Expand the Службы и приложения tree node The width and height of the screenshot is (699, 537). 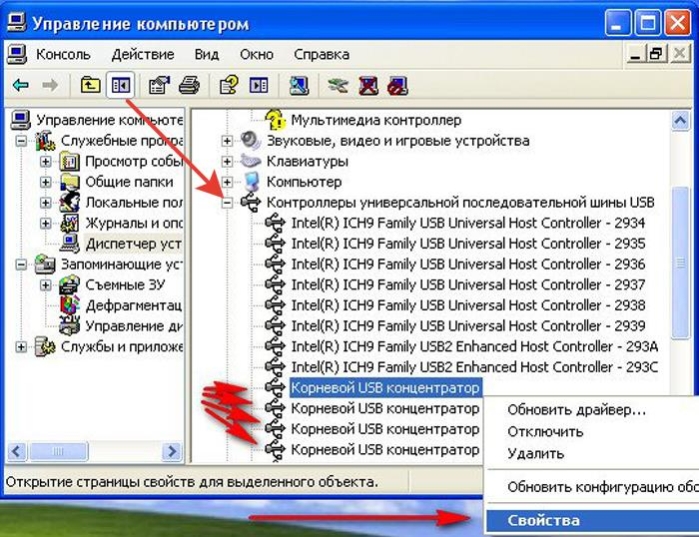(x=21, y=347)
